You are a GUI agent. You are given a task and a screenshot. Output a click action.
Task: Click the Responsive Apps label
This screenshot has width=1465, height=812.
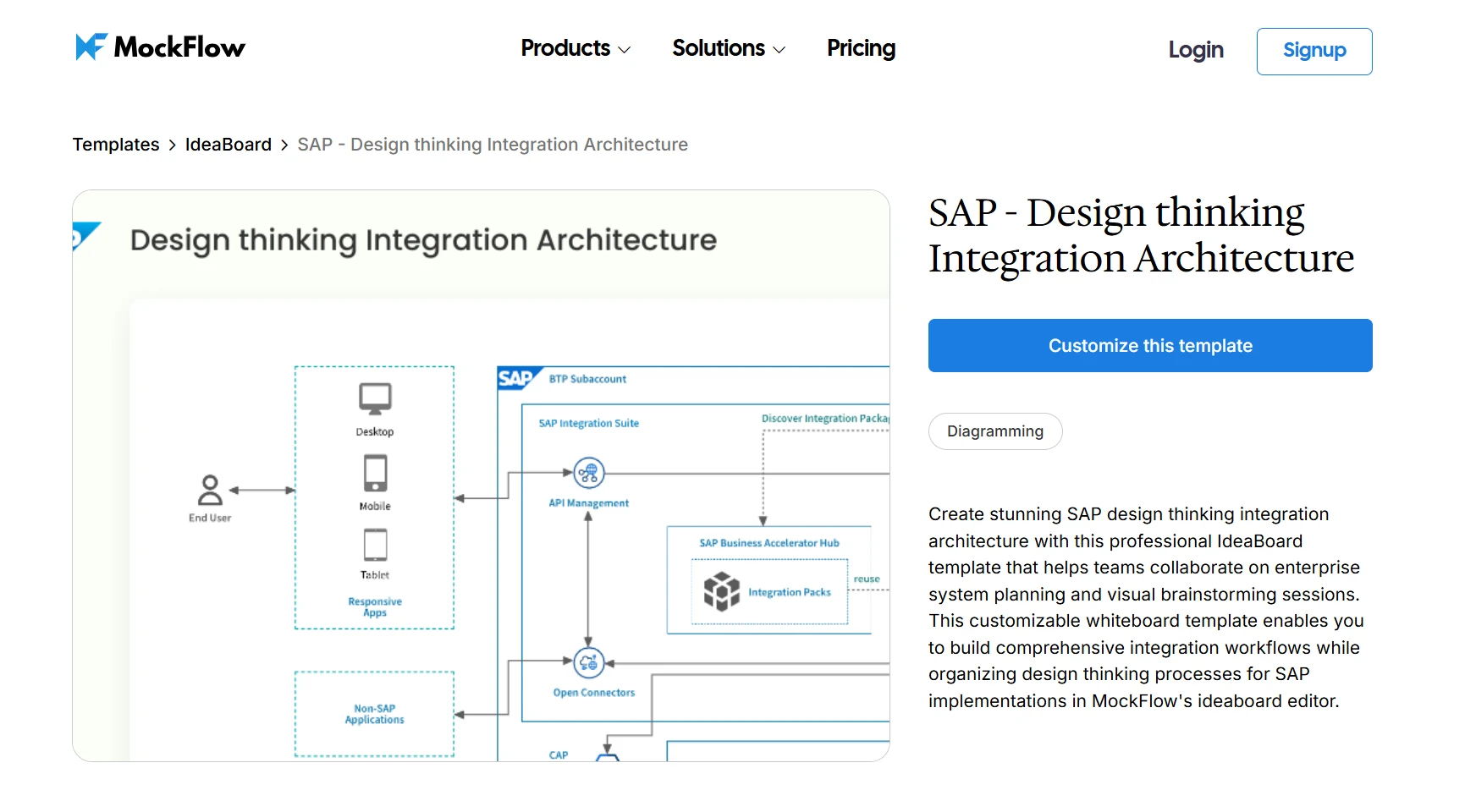pos(375,607)
